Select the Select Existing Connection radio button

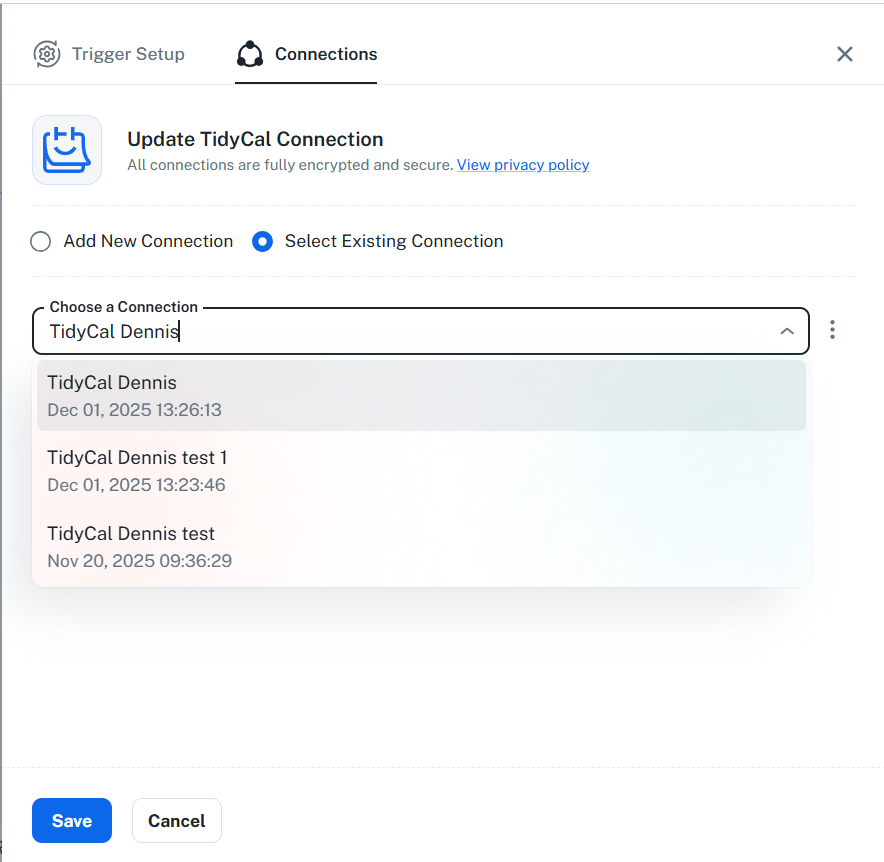click(x=262, y=241)
